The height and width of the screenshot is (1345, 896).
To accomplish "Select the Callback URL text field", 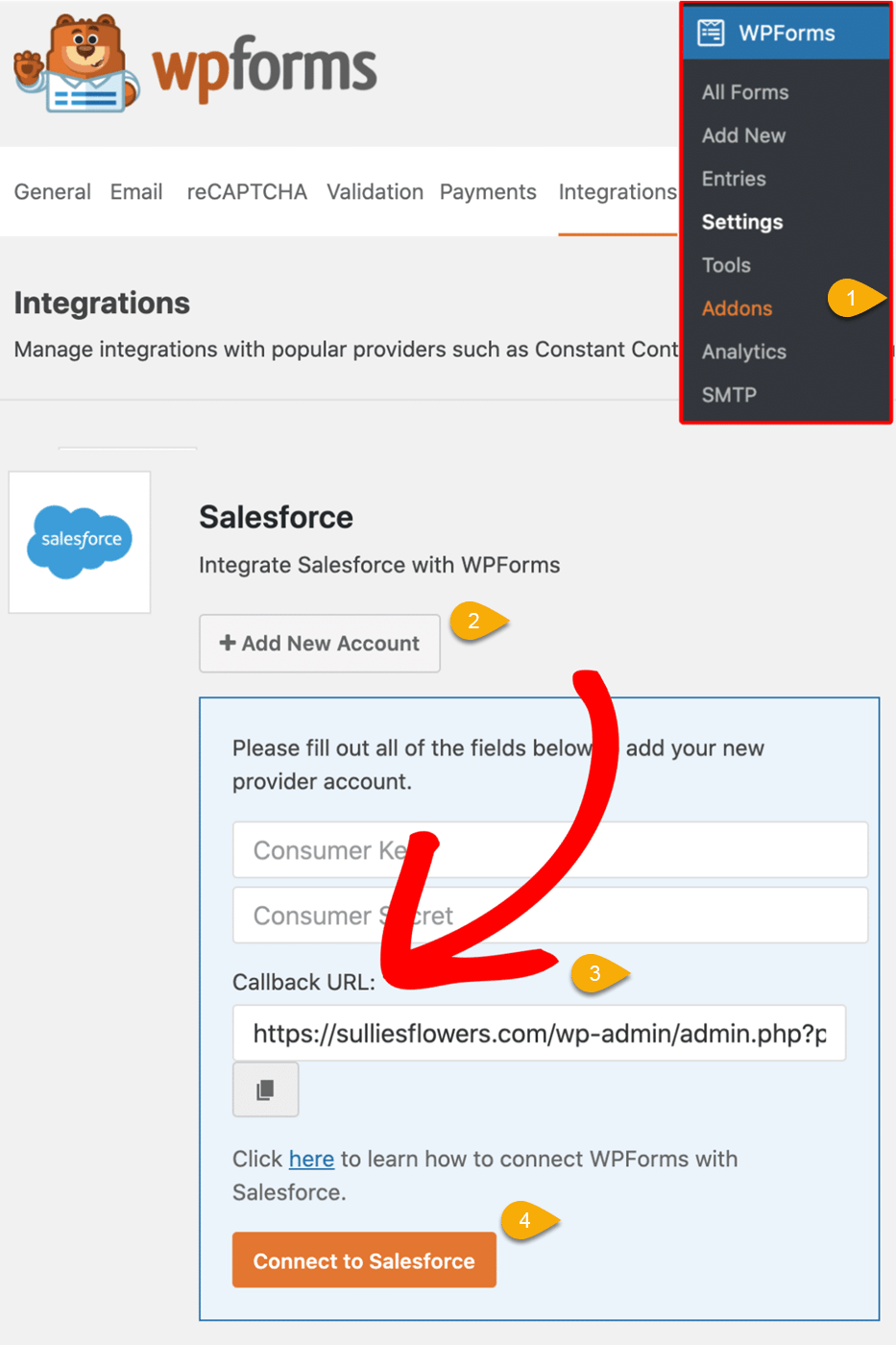I will click(539, 1033).
